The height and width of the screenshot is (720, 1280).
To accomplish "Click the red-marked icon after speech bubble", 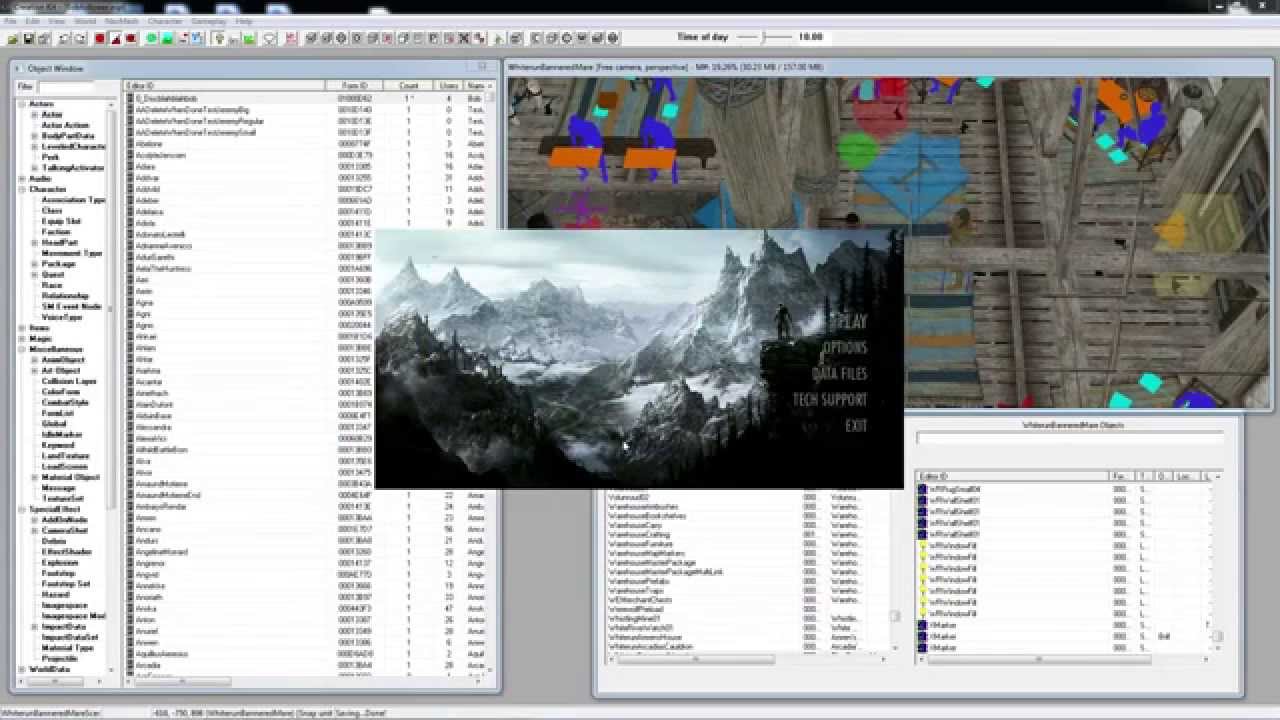I will pyautogui.click(x=290, y=38).
